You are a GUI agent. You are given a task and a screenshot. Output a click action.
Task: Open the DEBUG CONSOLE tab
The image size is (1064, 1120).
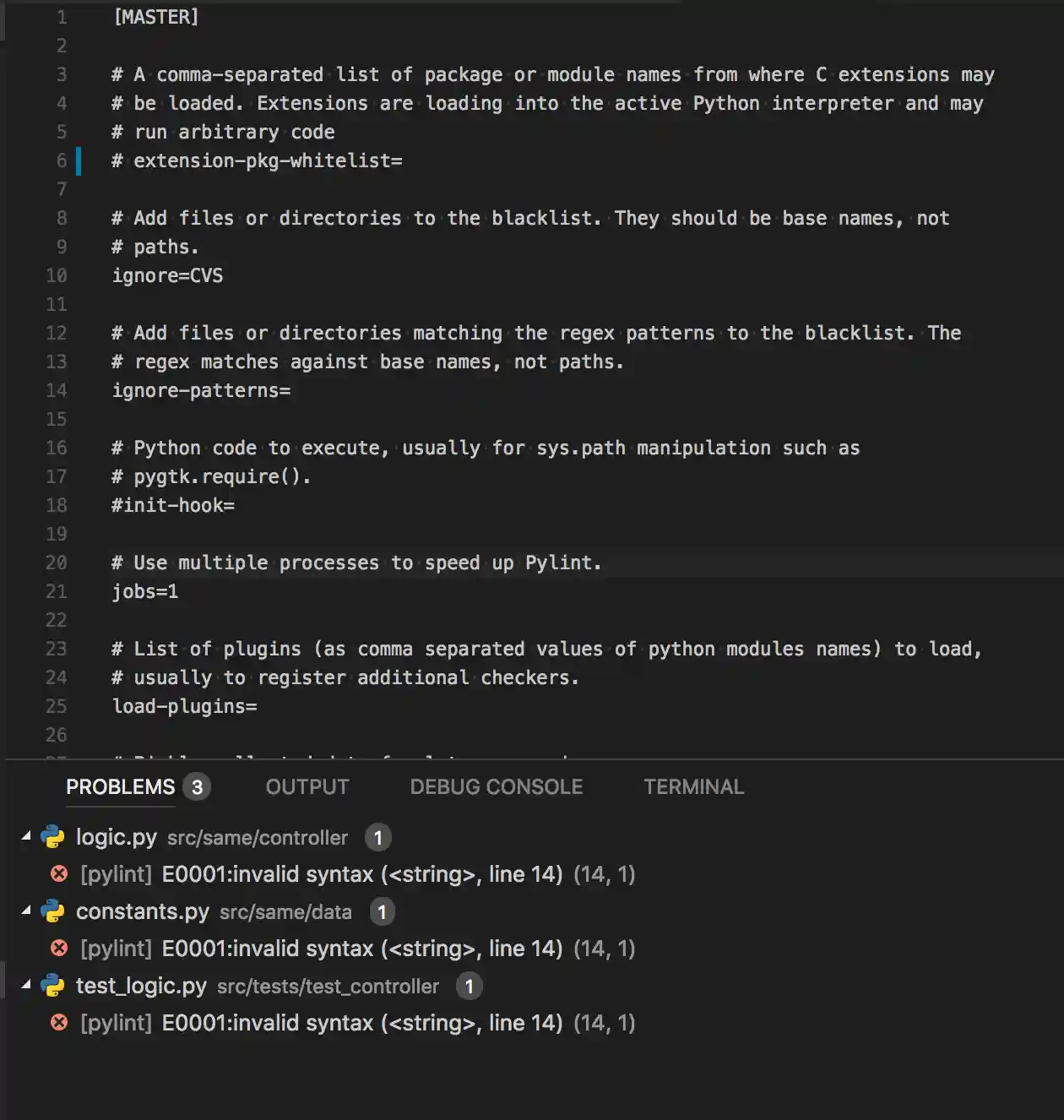[x=497, y=787]
